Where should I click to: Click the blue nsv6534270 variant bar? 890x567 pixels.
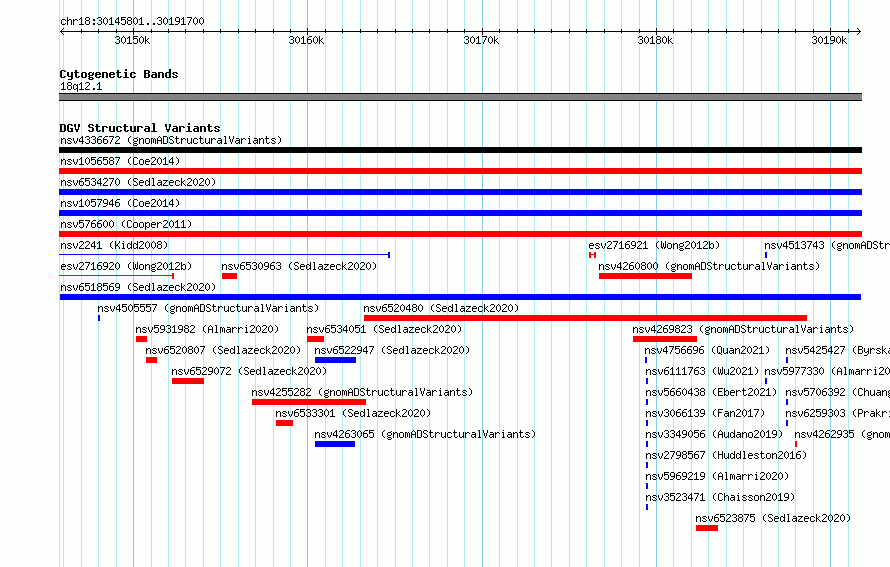pos(460,192)
